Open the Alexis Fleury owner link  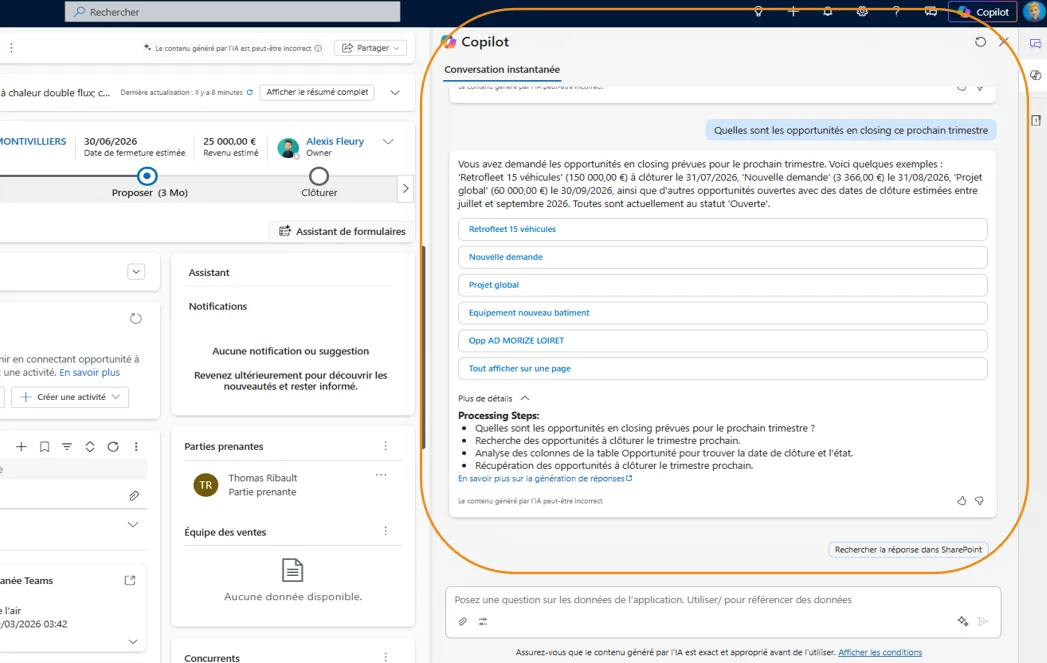(x=335, y=142)
